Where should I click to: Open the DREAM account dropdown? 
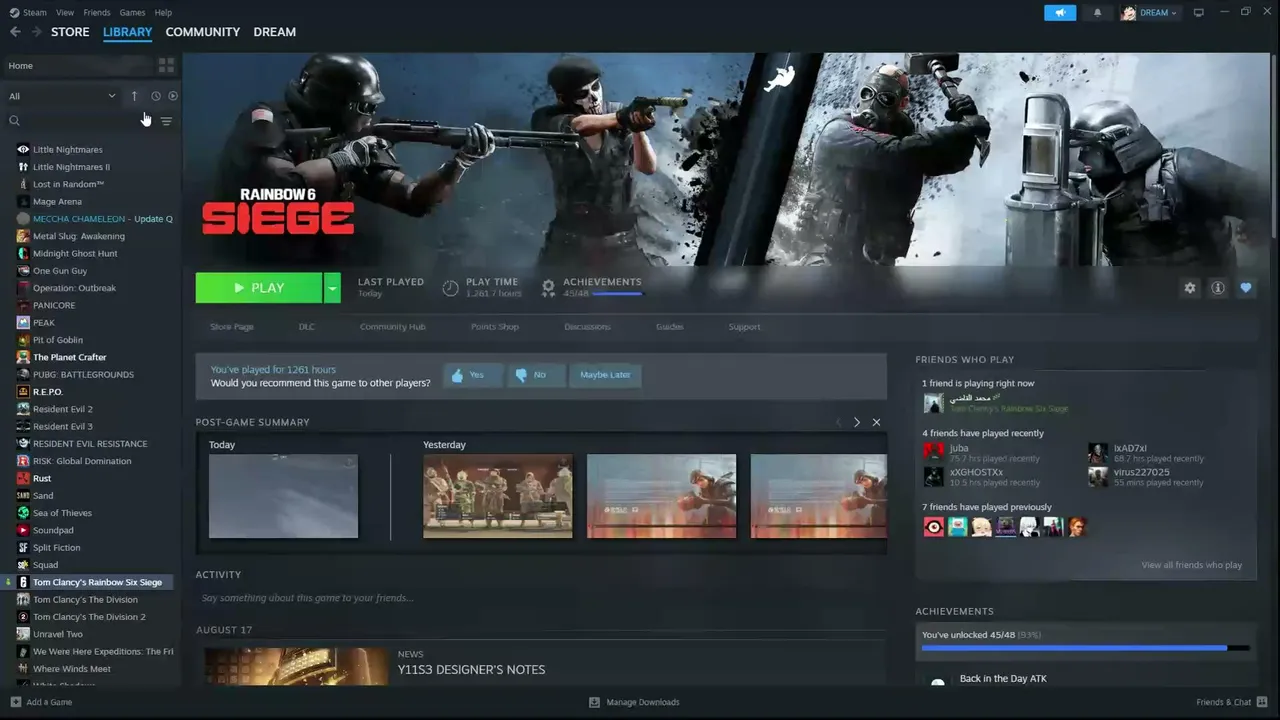coord(1150,13)
